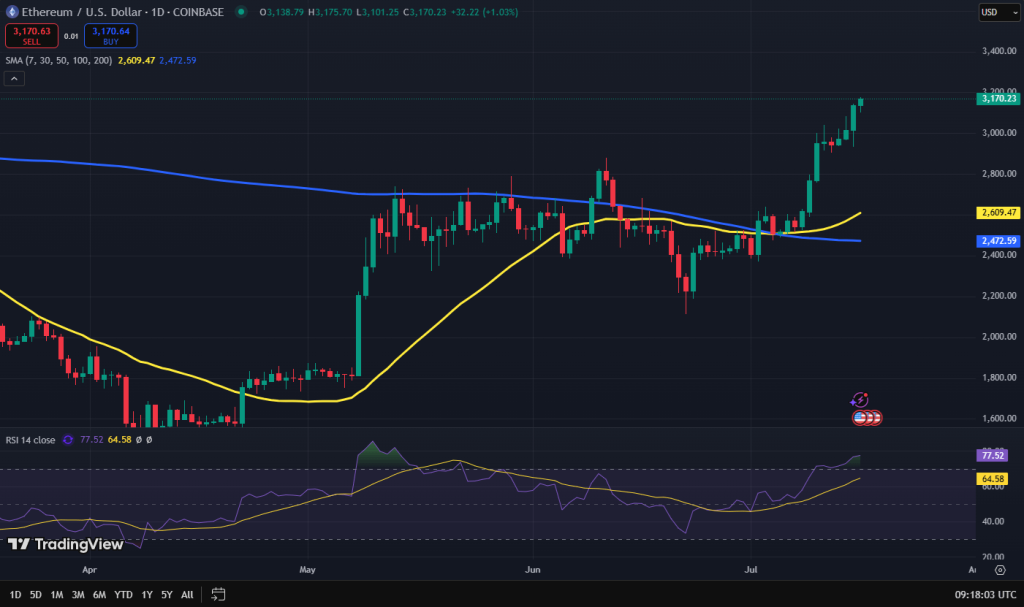The height and width of the screenshot is (607, 1024).
Task: Click the purple RSI value 77.52 in legend
Action: (x=91, y=440)
